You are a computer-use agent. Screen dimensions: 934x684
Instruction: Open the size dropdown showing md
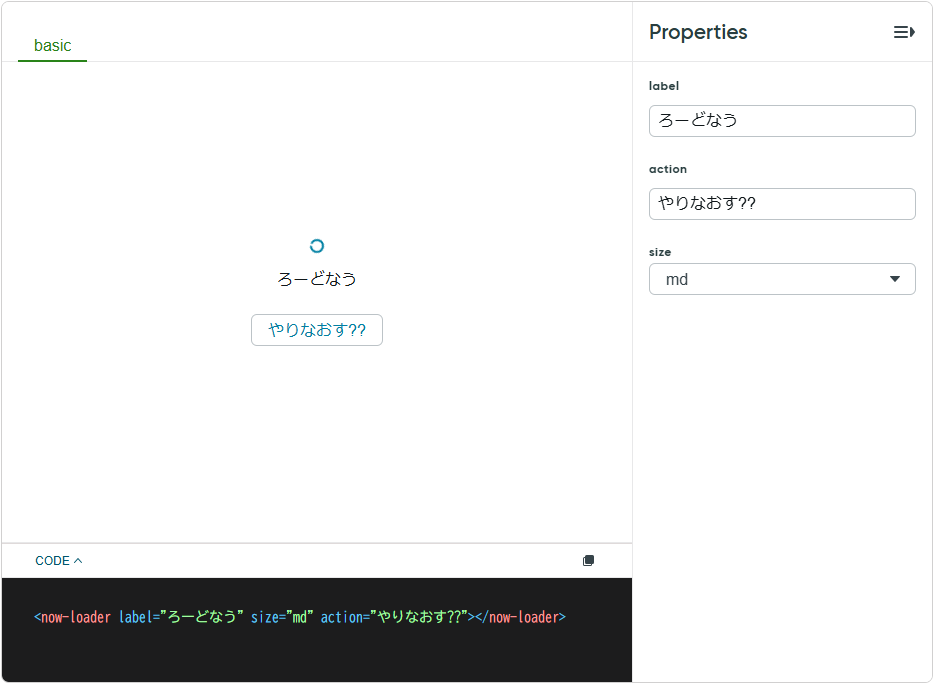[x=782, y=279]
